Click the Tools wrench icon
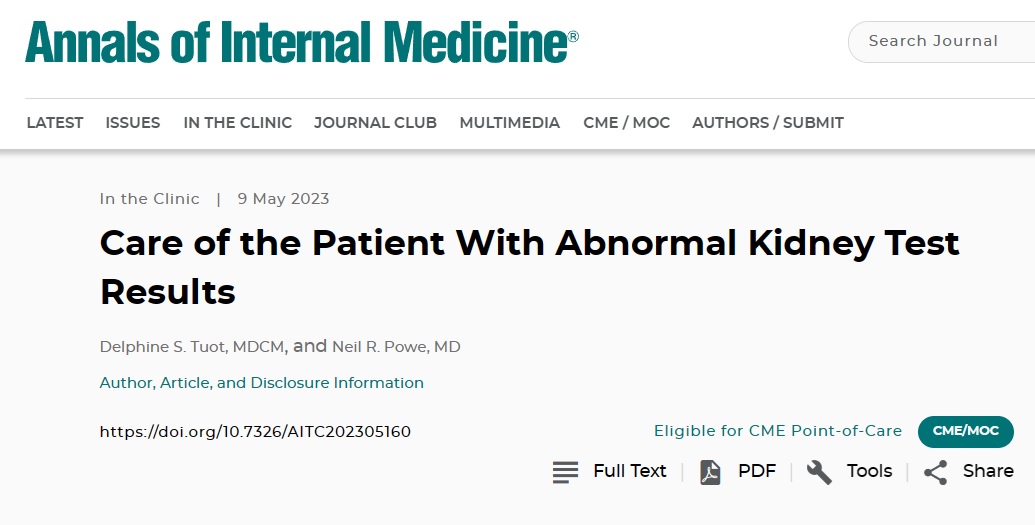Screen dimensions: 1035x525 [x=819, y=472]
